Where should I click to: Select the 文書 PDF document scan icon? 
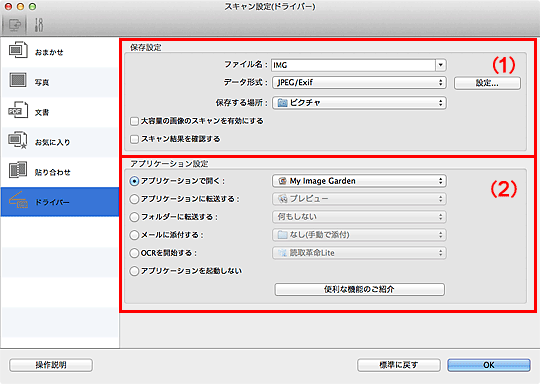[x=18, y=110]
